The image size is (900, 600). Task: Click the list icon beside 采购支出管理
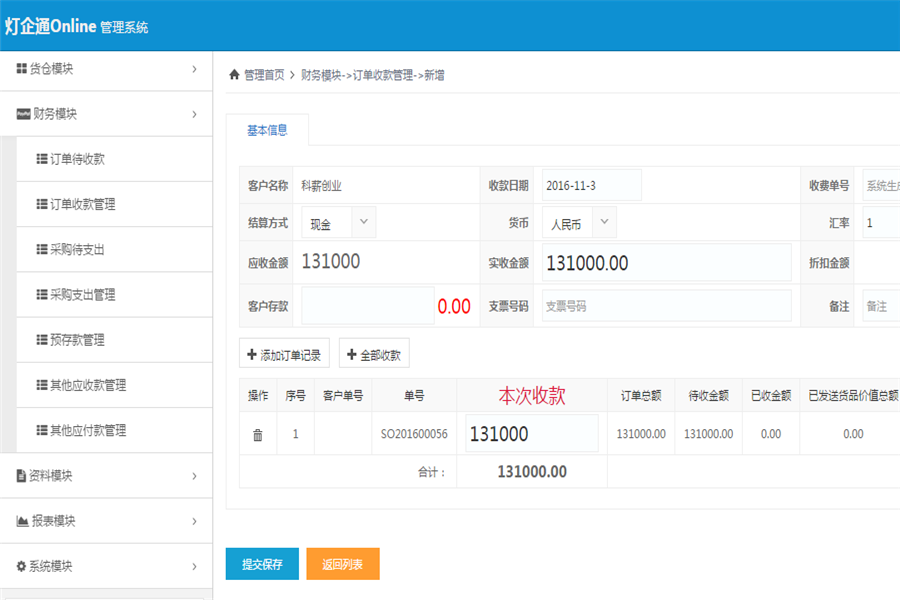click(x=42, y=295)
